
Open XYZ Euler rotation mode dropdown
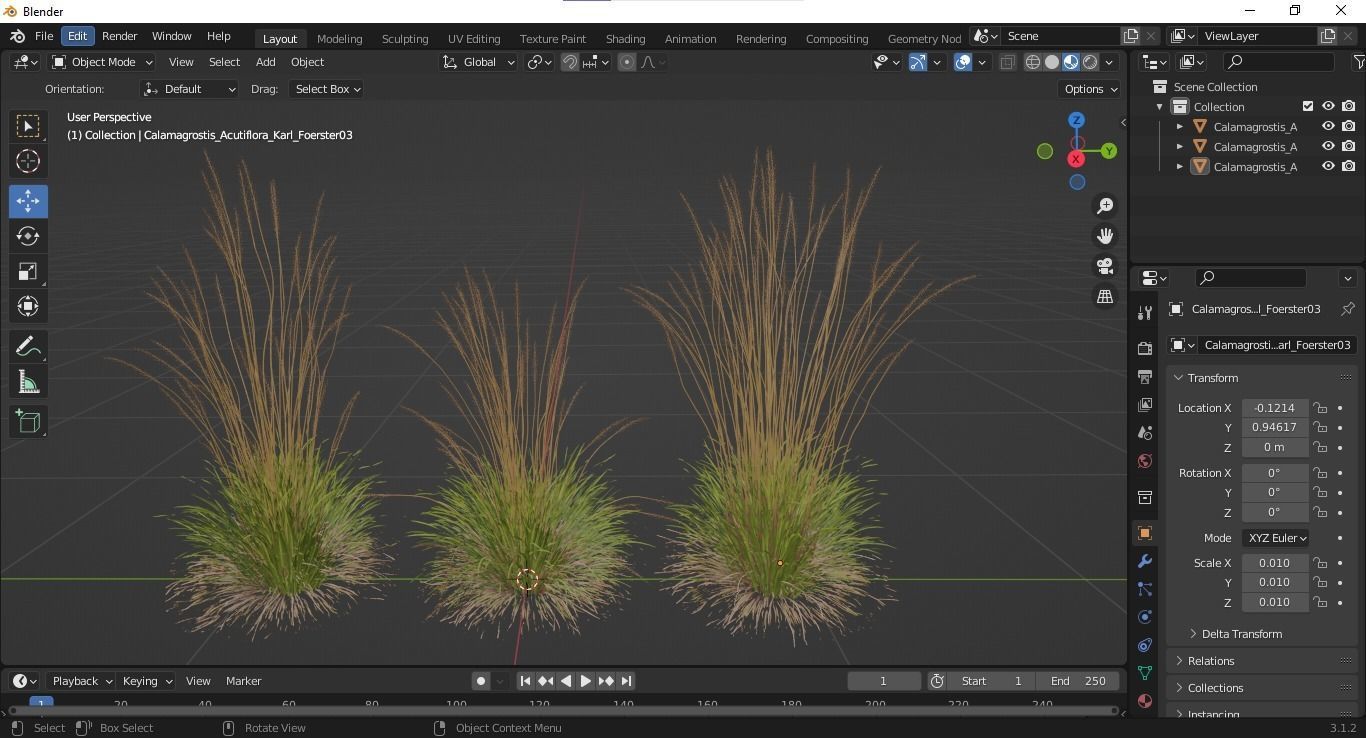(1276, 538)
